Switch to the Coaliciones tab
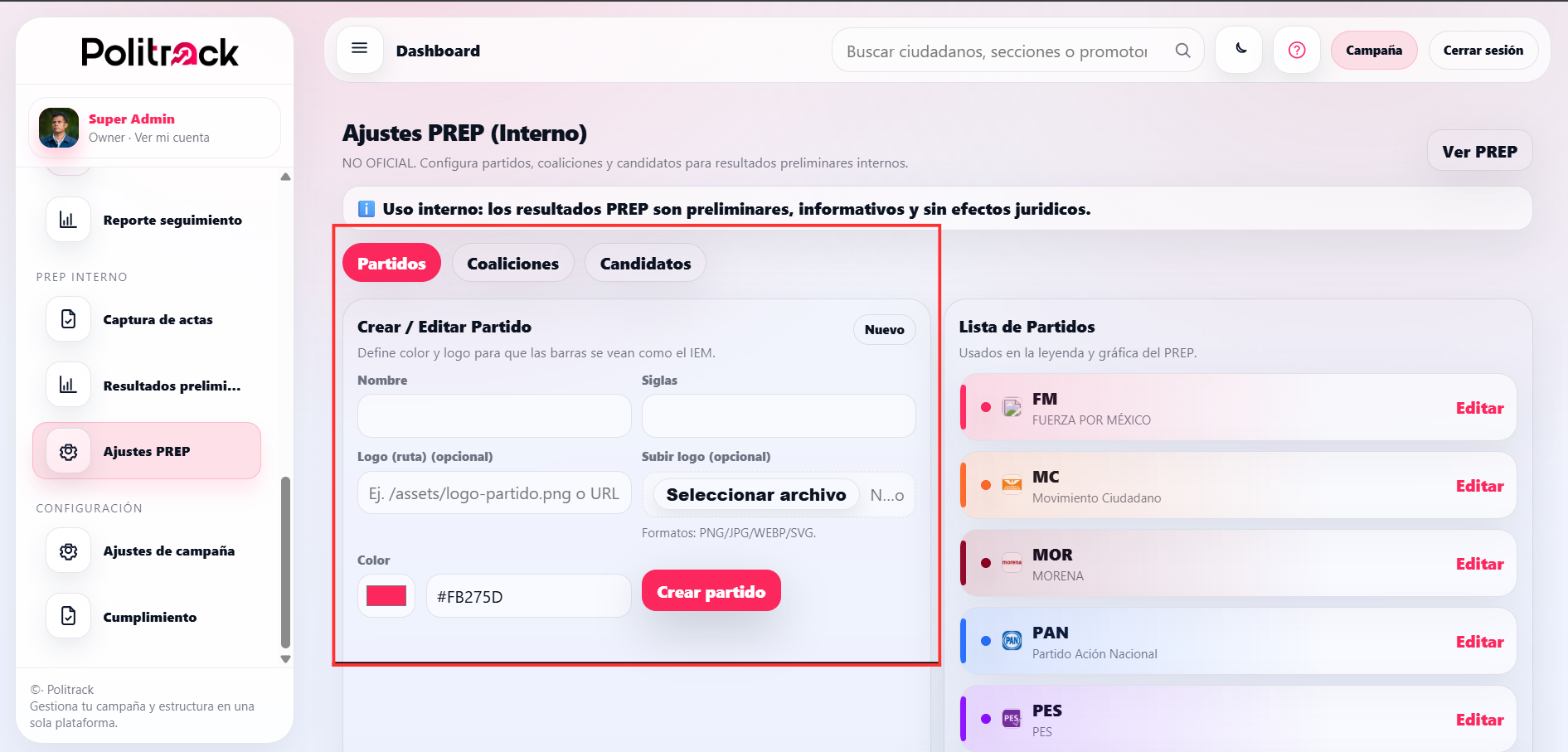 pyautogui.click(x=512, y=263)
